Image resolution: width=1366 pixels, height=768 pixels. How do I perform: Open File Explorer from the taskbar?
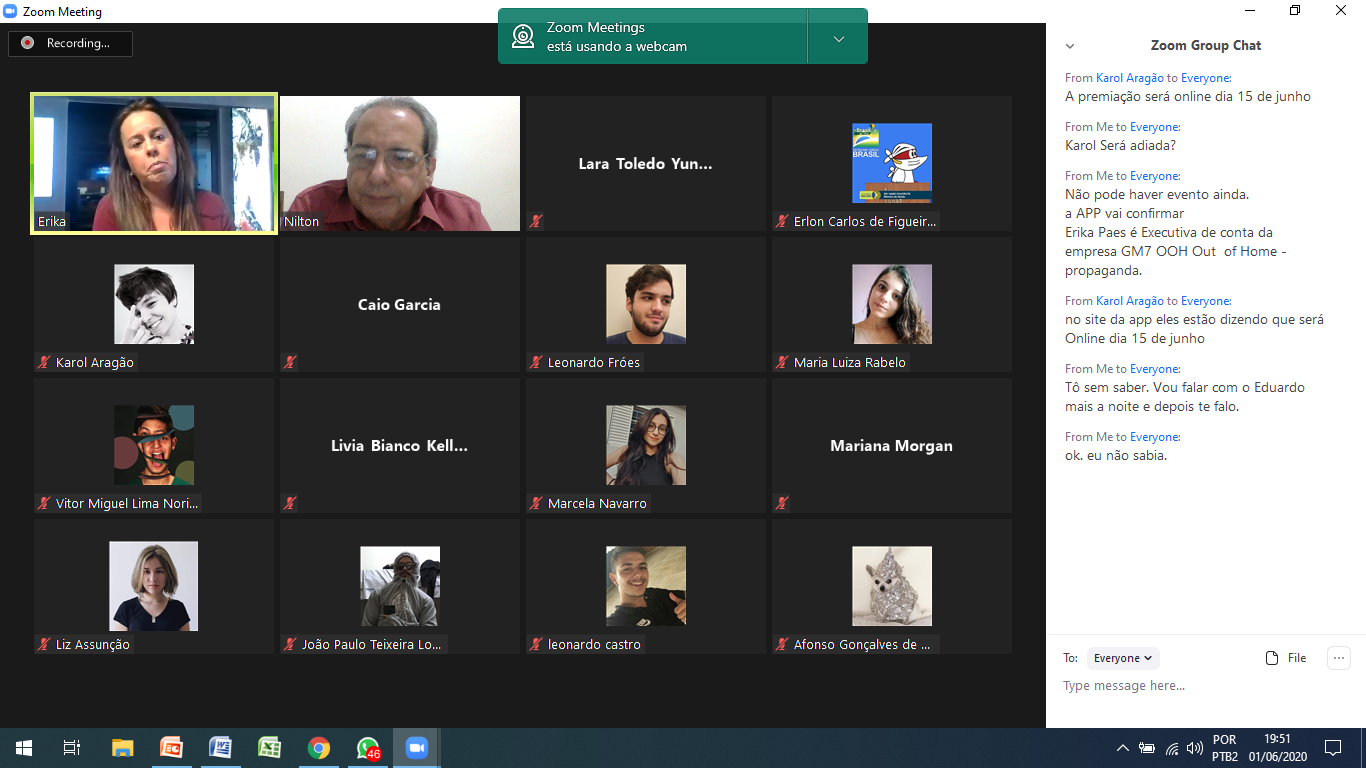(122, 748)
